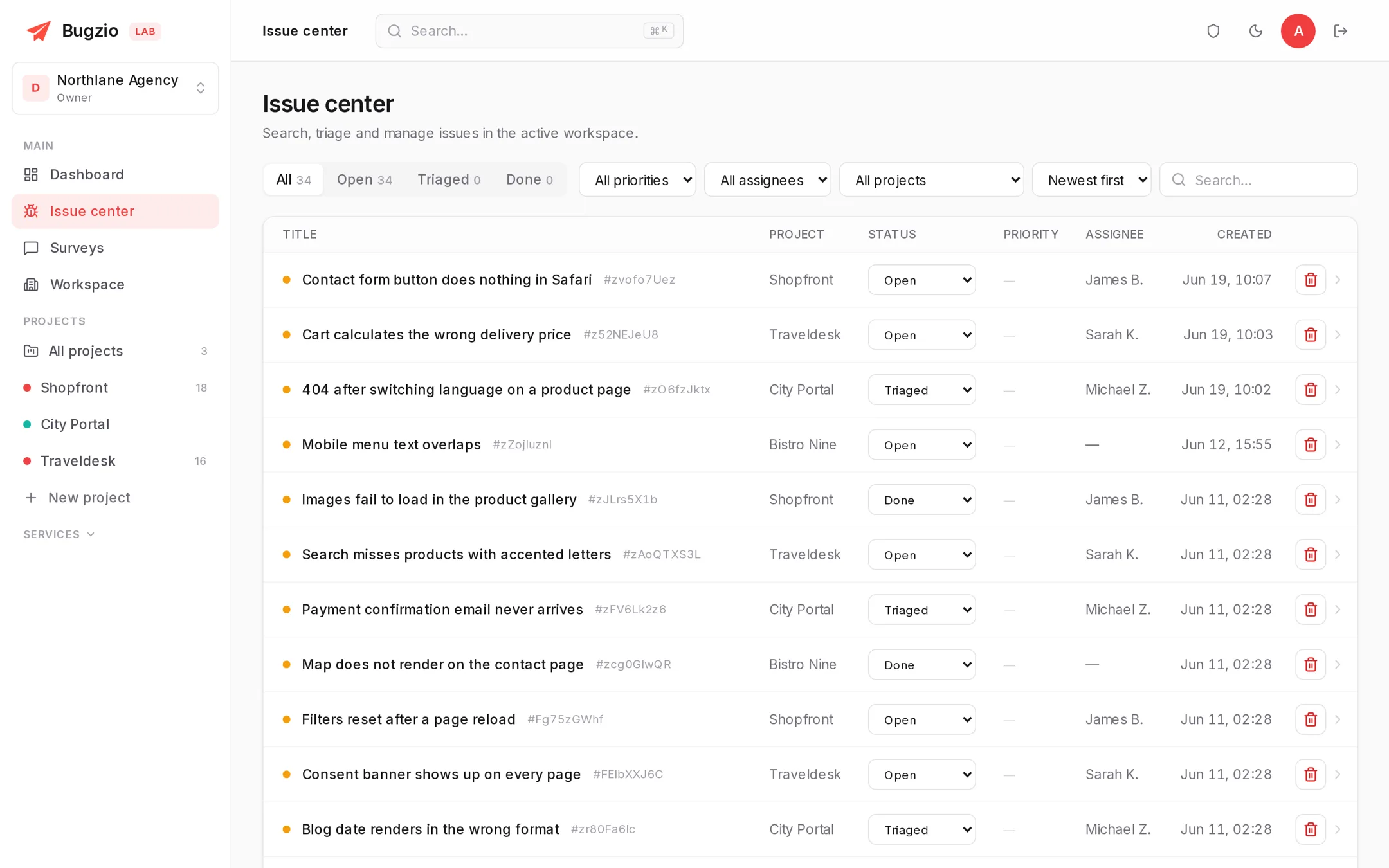Open details chevron for Mobile menu text overlaps
The width and height of the screenshot is (1389, 868).
[x=1338, y=445]
